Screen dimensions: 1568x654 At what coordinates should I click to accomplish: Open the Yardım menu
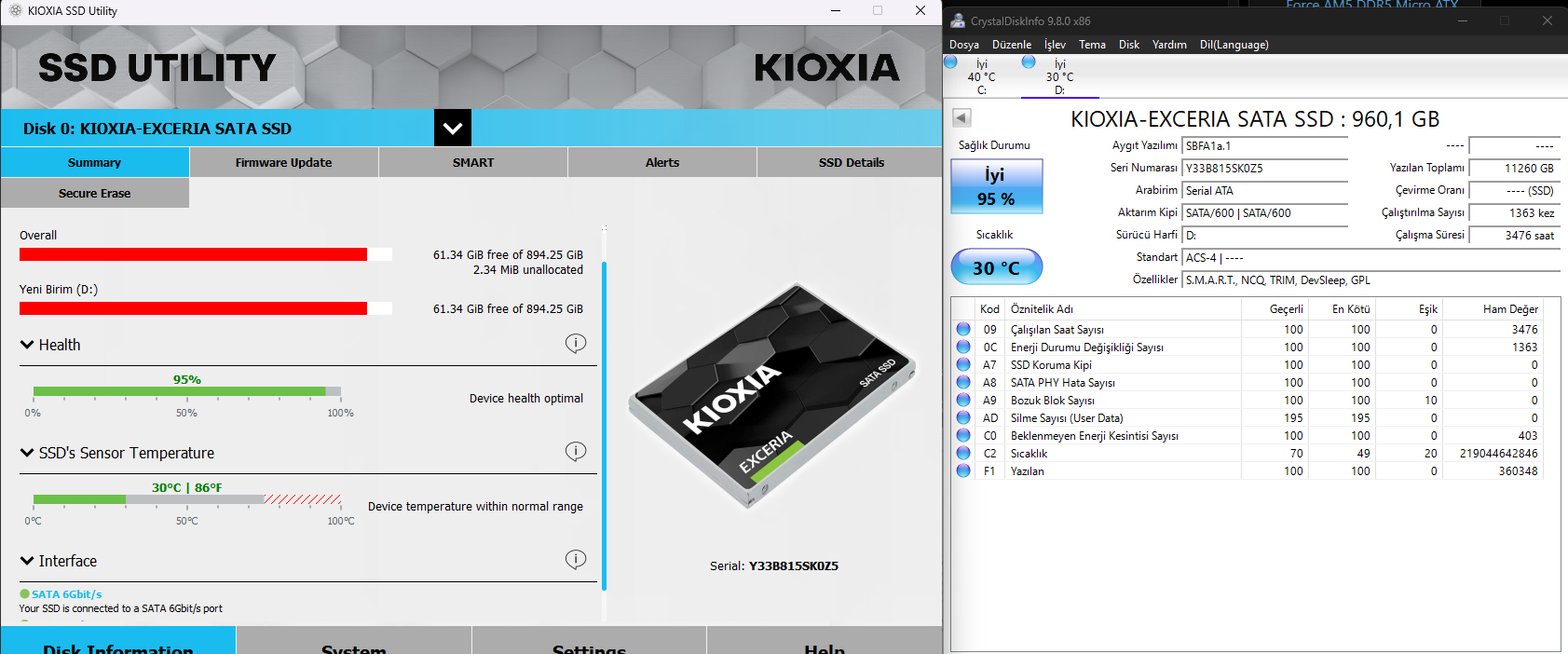click(1169, 45)
